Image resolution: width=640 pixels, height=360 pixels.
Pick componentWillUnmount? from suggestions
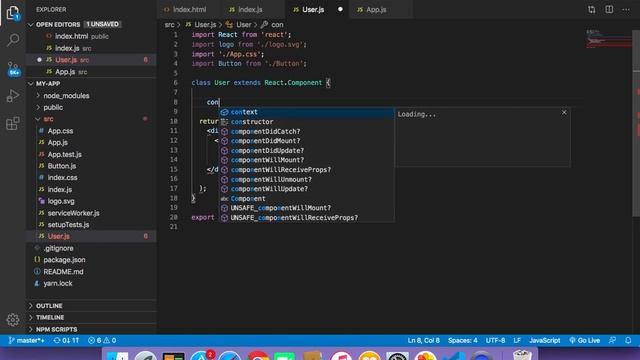[x=307, y=179]
